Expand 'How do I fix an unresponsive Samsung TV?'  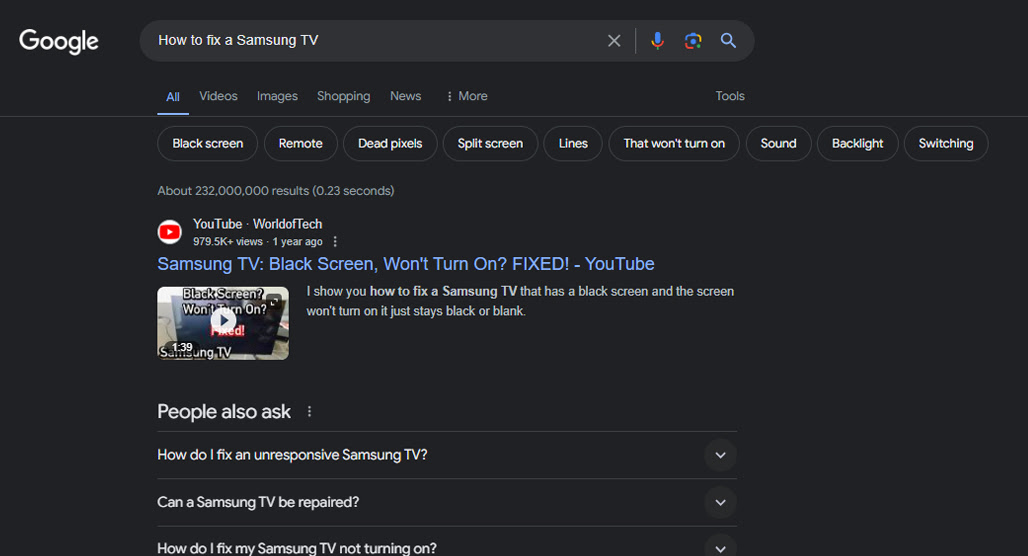coord(447,455)
